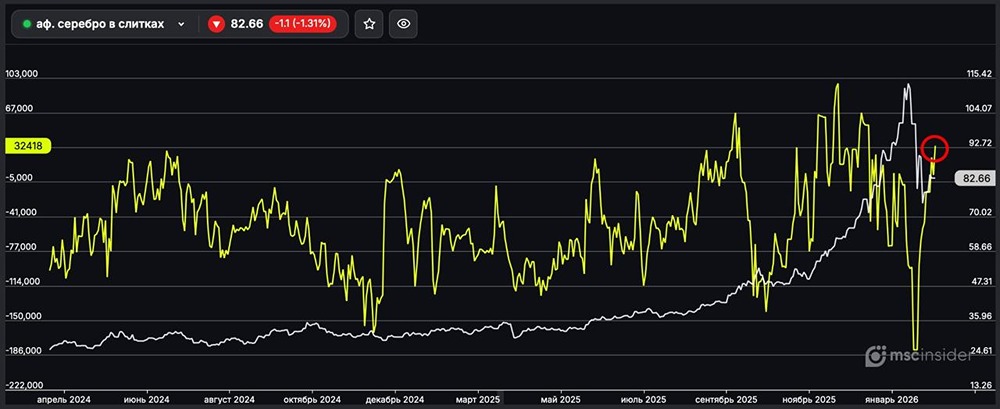Viewport: 1000px width, 409px height.
Task: Click the red circle marker on chart
Action: 935,148
